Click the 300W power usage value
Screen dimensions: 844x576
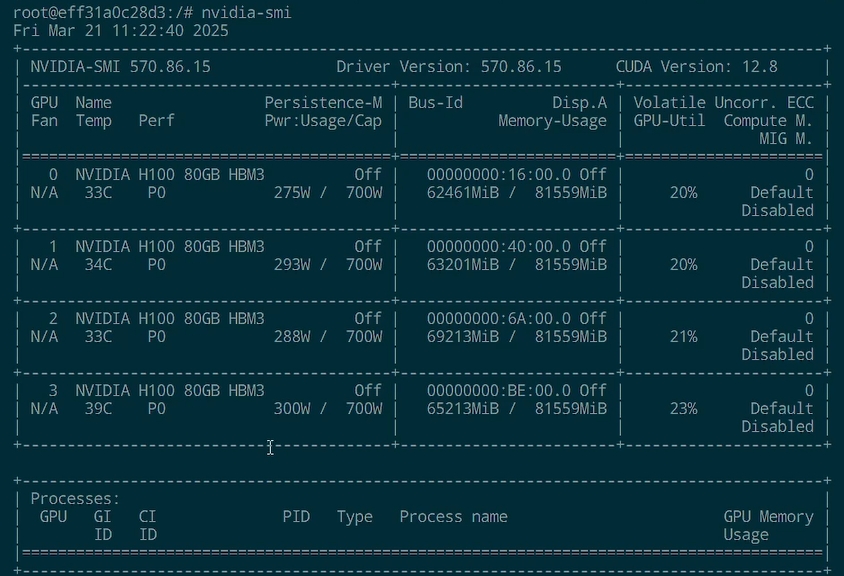point(292,409)
